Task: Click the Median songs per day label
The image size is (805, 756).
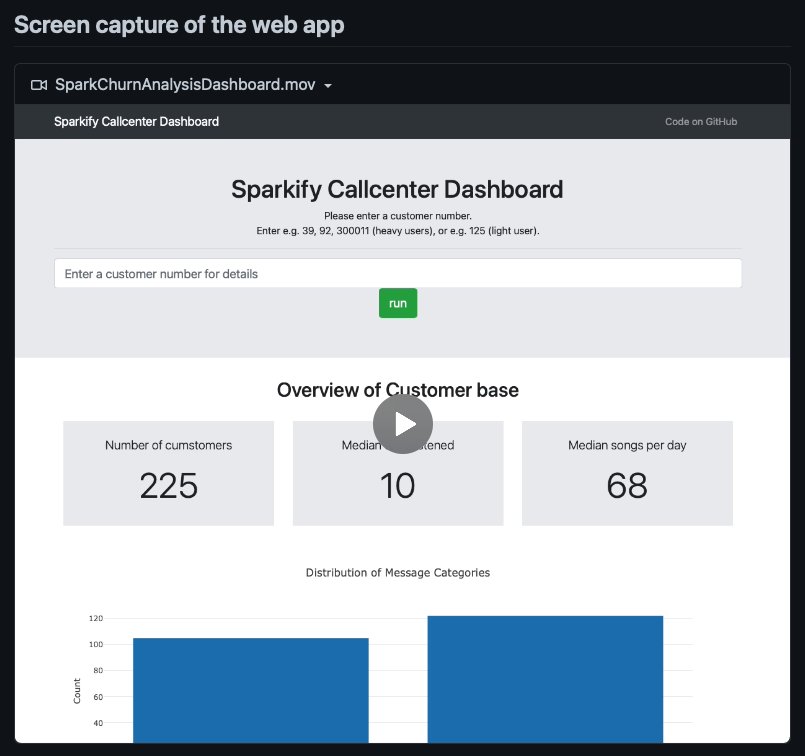Action: [627, 445]
